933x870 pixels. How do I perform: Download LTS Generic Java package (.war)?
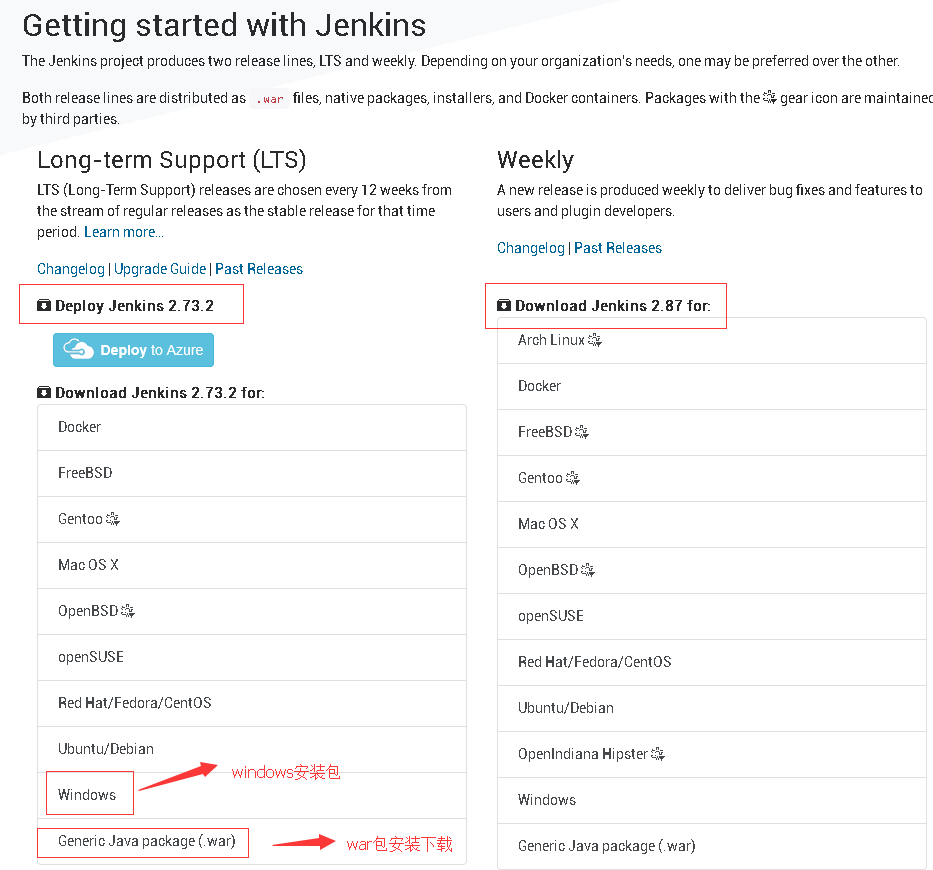[147, 841]
